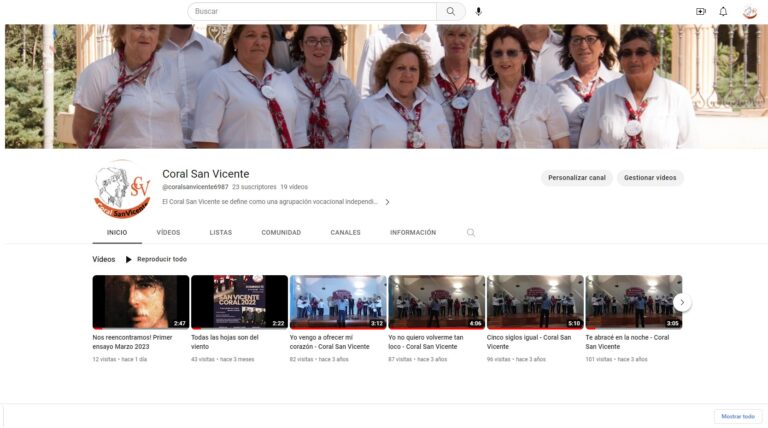
Task: Click the Gestionar vídeos button
Action: 650,178
